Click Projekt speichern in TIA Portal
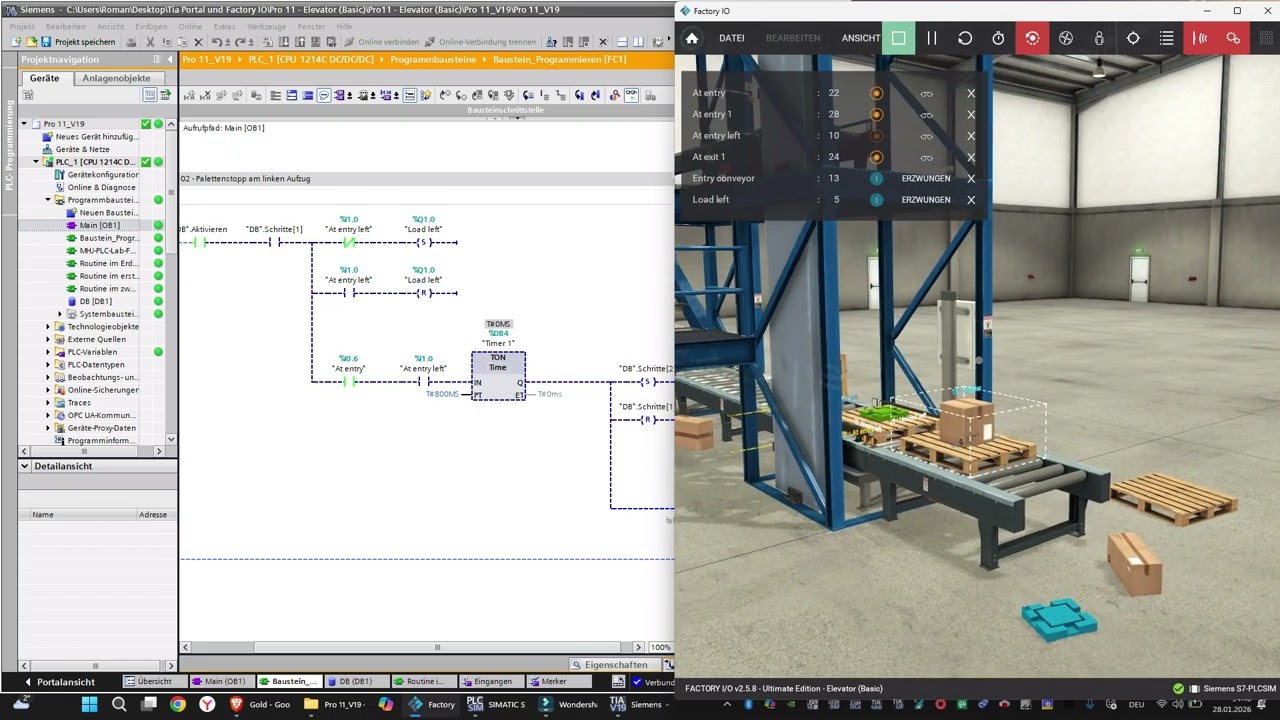 78,42
